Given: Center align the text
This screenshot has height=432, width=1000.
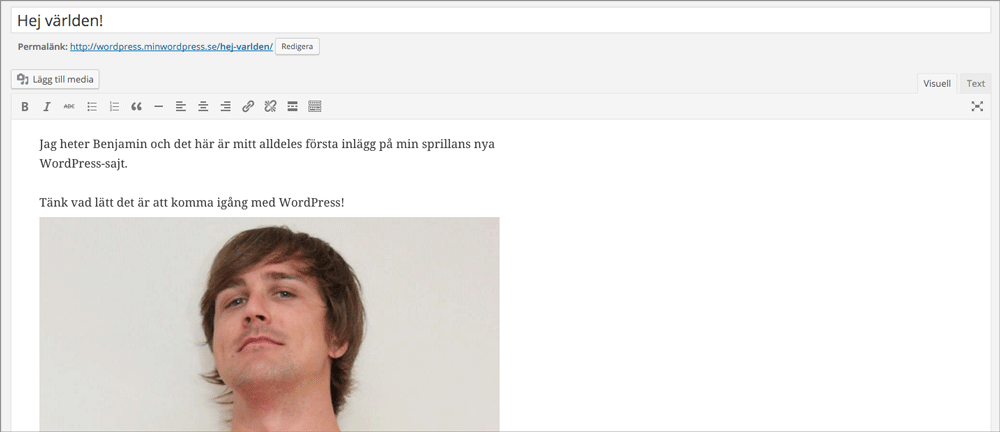Looking at the screenshot, I should pyautogui.click(x=203, y=107).
